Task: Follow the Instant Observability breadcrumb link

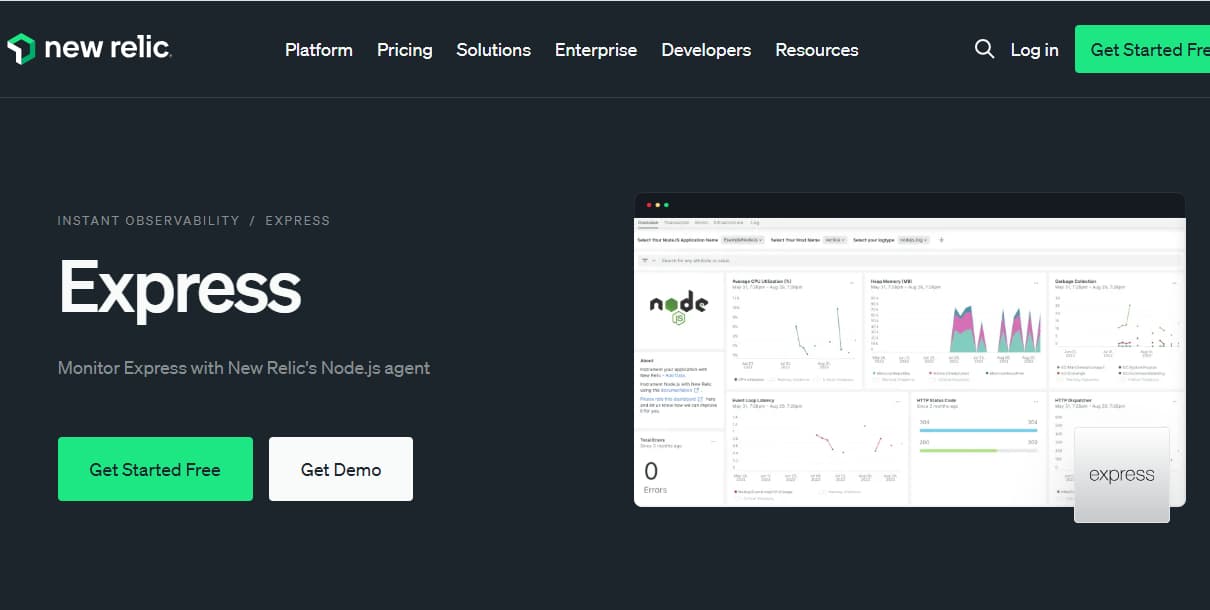Action: (148, 220)
